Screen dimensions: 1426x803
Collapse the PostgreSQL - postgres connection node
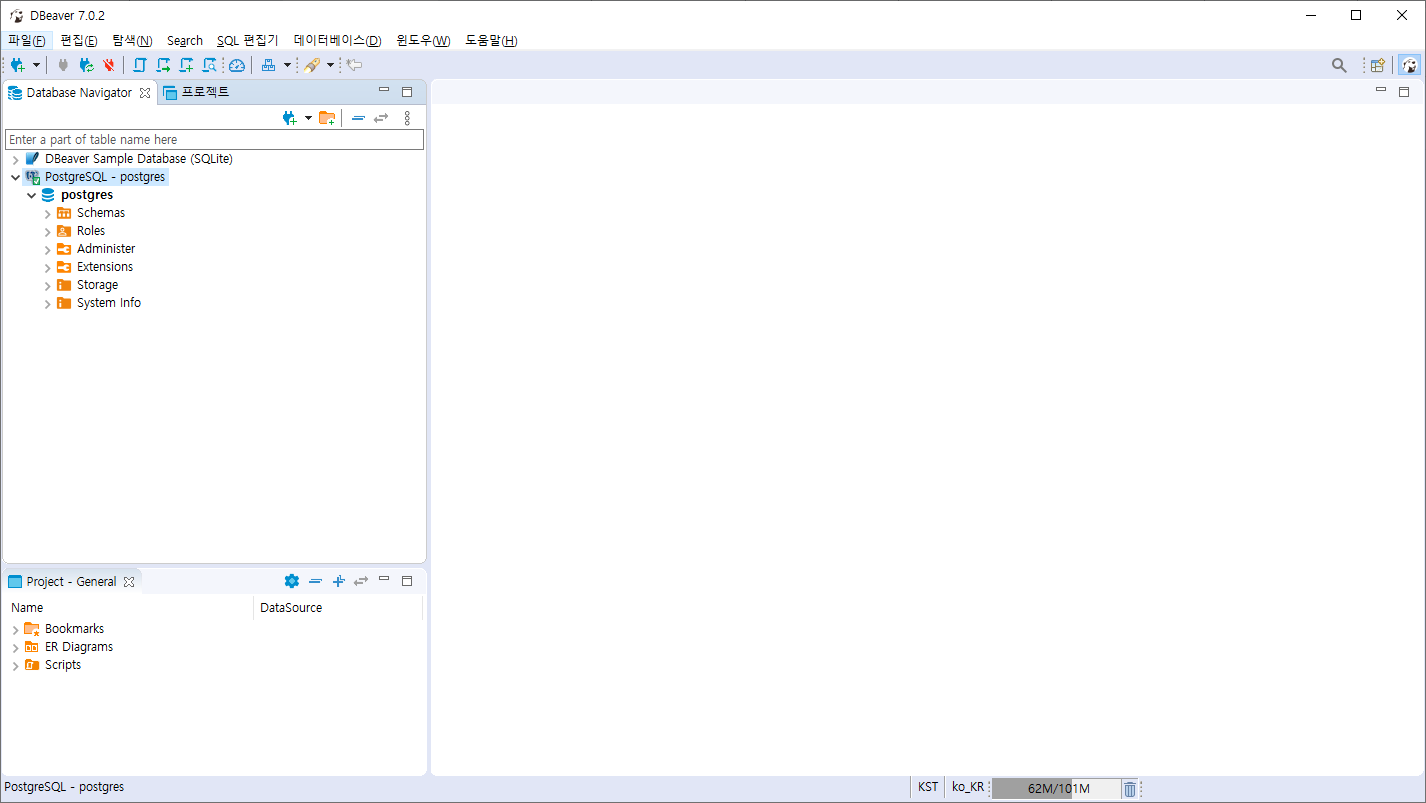click(15, 177)
